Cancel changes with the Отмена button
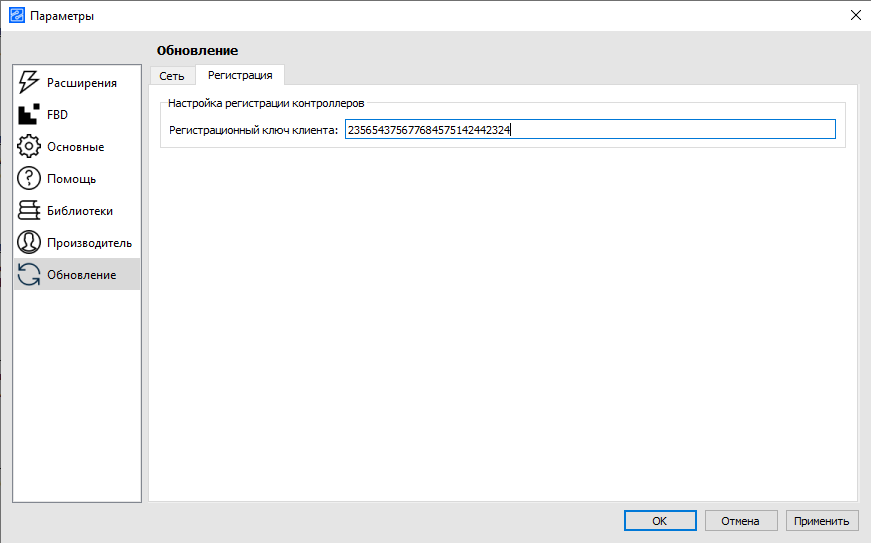The width and height of the screenshot is (871, 543). coord(741,521)
